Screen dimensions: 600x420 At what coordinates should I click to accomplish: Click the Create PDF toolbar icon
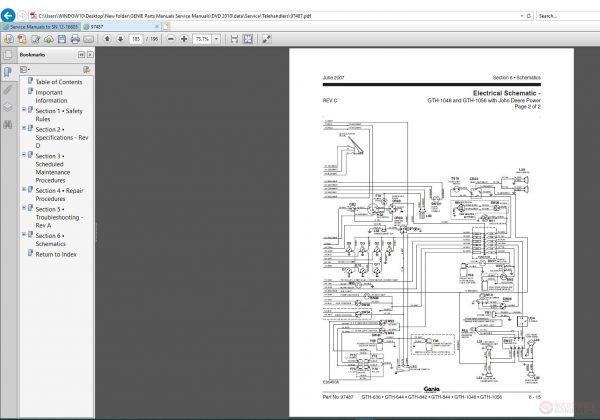point(22,39)
